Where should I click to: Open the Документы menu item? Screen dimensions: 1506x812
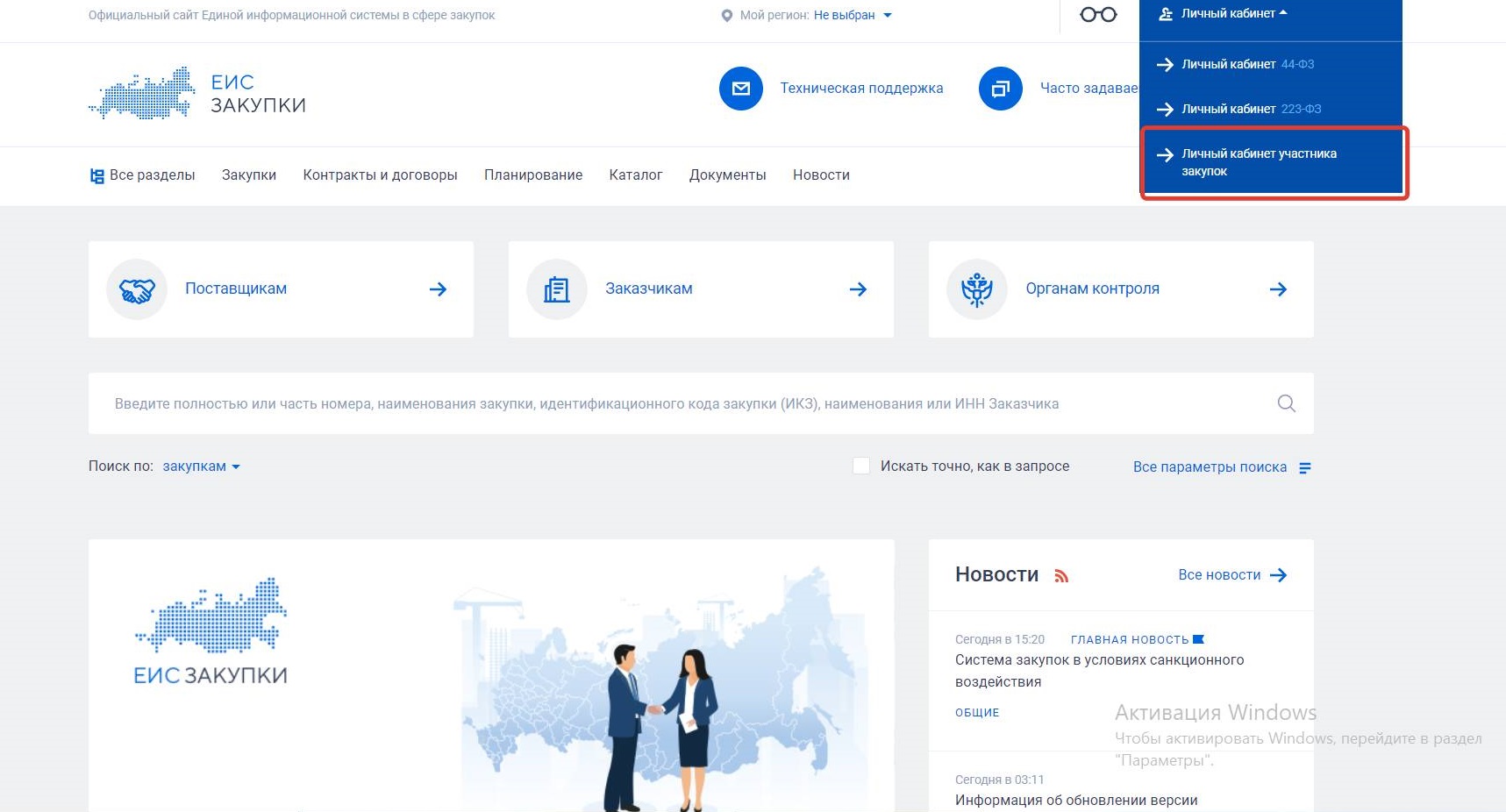coord(728,175)
